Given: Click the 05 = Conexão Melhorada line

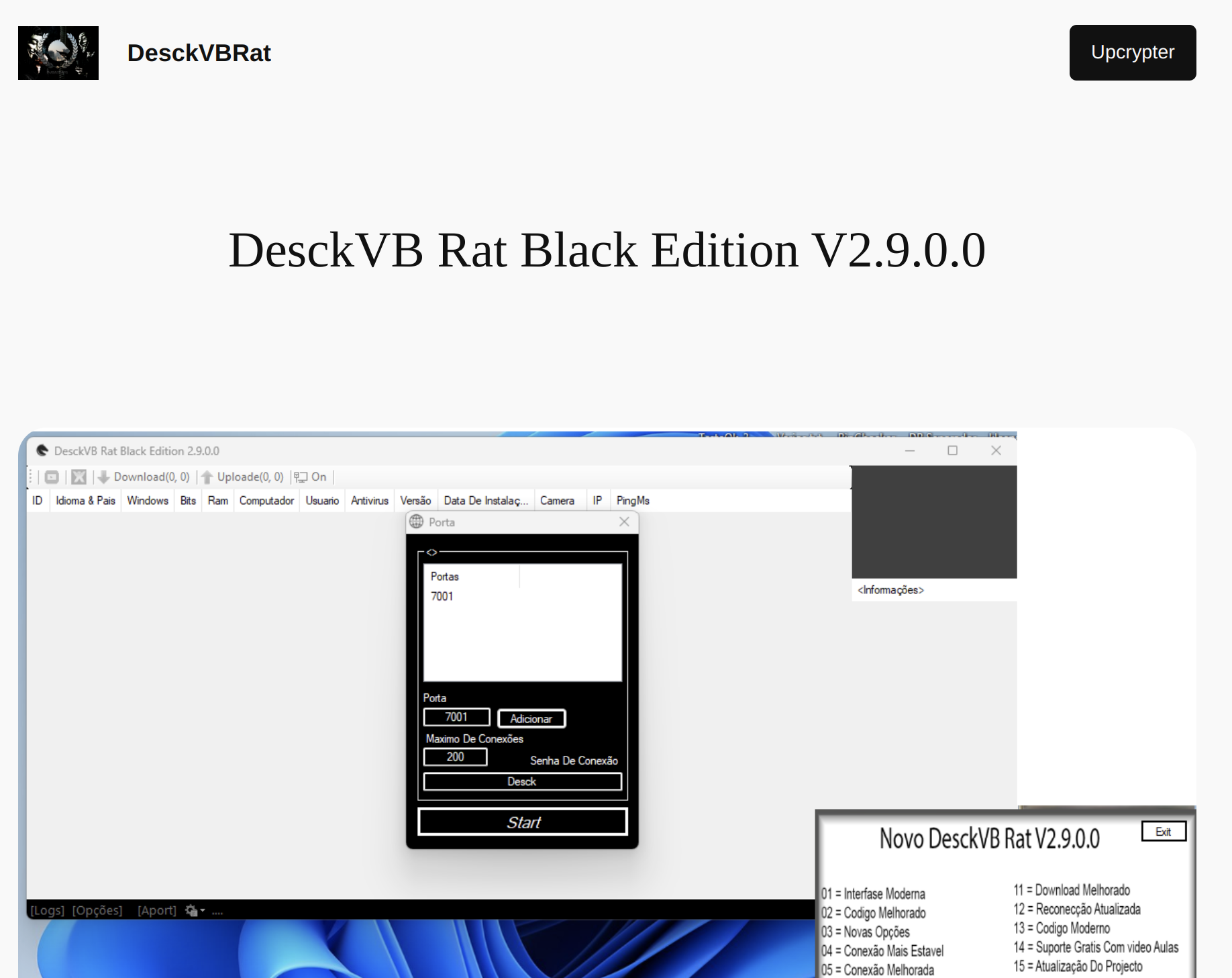Looking at the screenshot, I should point(877,970).
